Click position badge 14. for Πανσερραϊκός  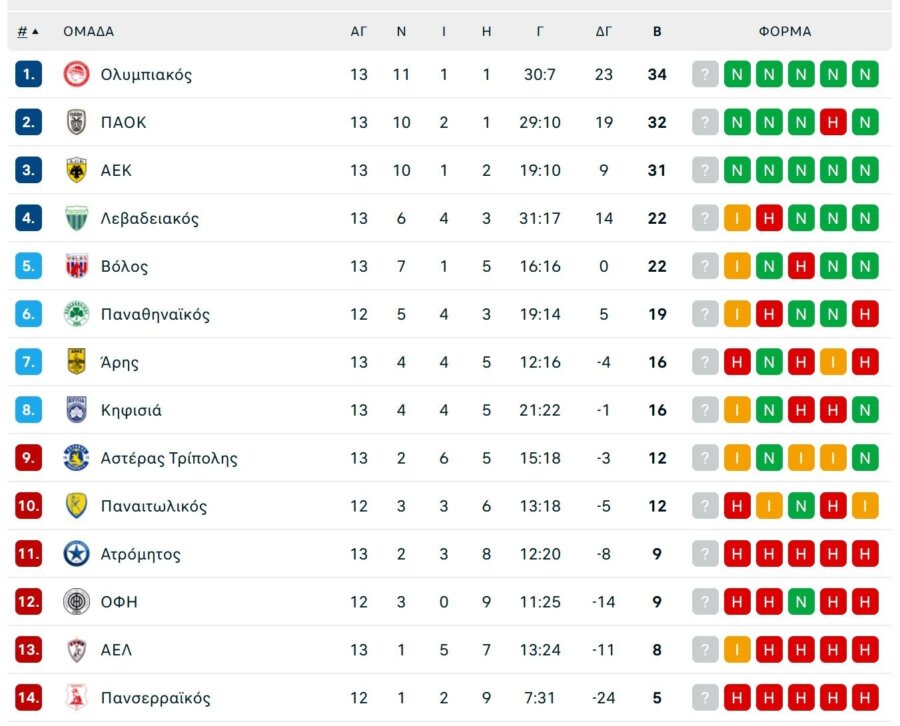(28, 698)
